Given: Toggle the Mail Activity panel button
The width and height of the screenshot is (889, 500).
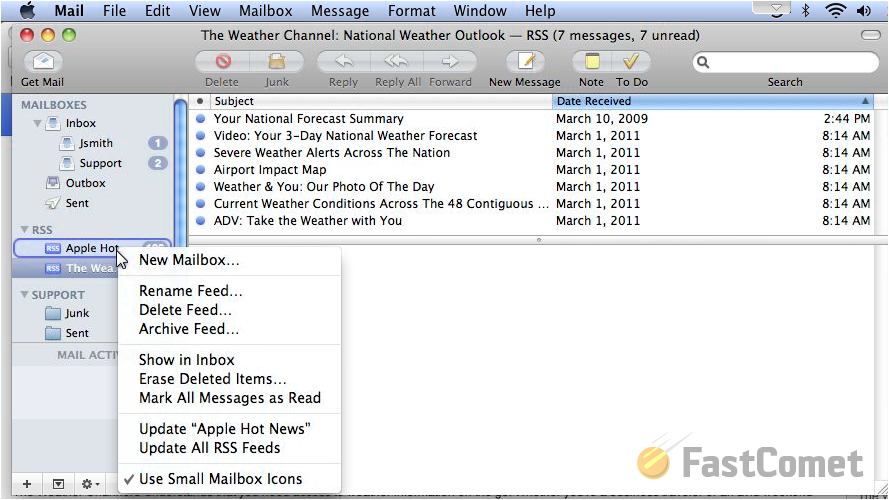Looking at the screenshot, I should pos(58,484).
